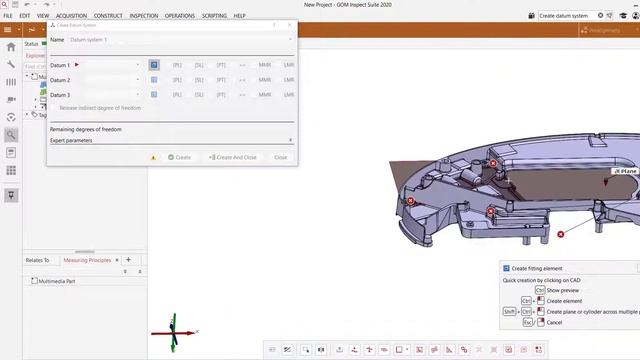The width and height of the screenshot is (640, 360).
Task: Toggle Datum 1 blue selection mode button
Action: coord(154,65)
